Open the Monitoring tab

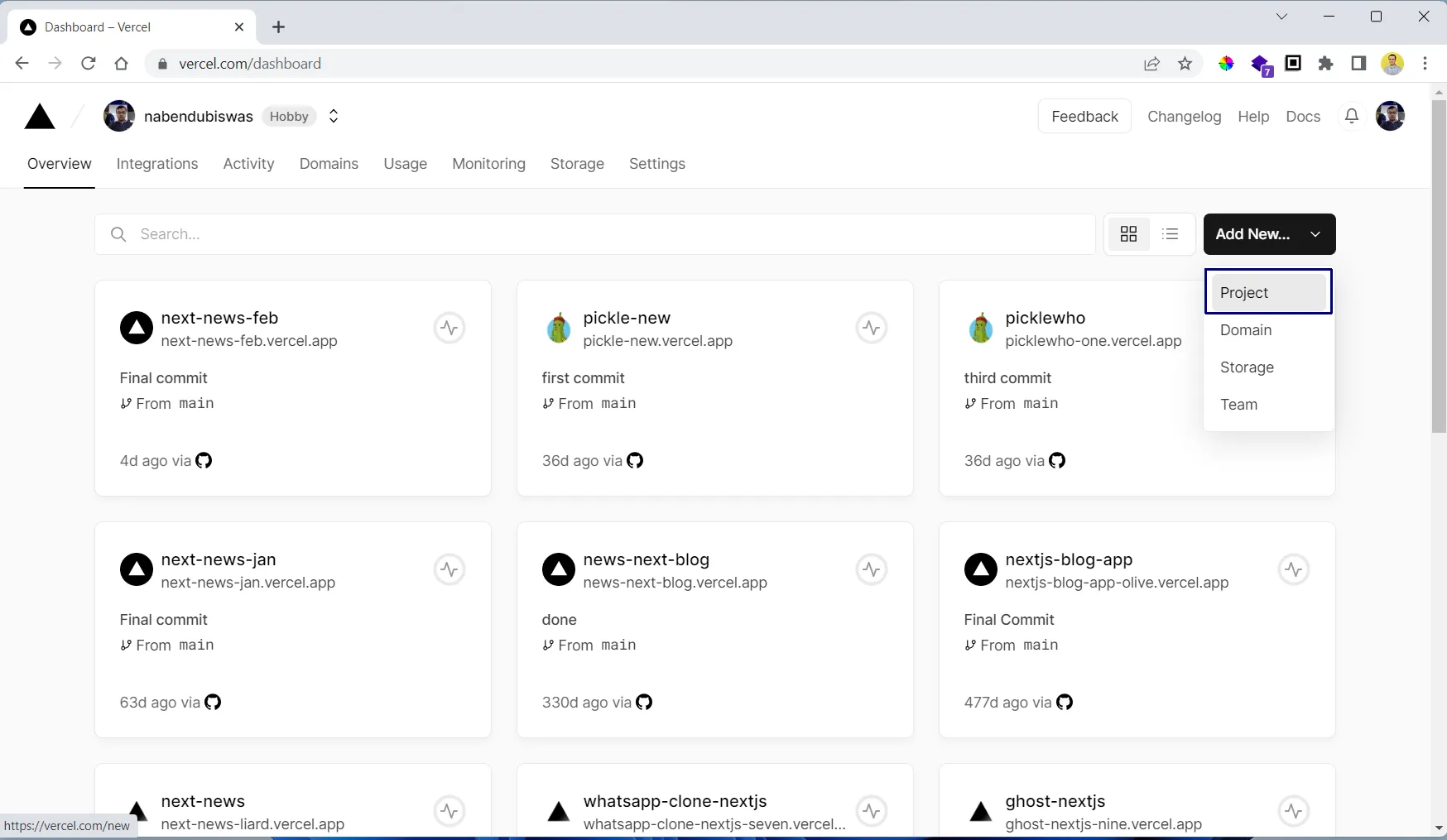coord(488,164)
